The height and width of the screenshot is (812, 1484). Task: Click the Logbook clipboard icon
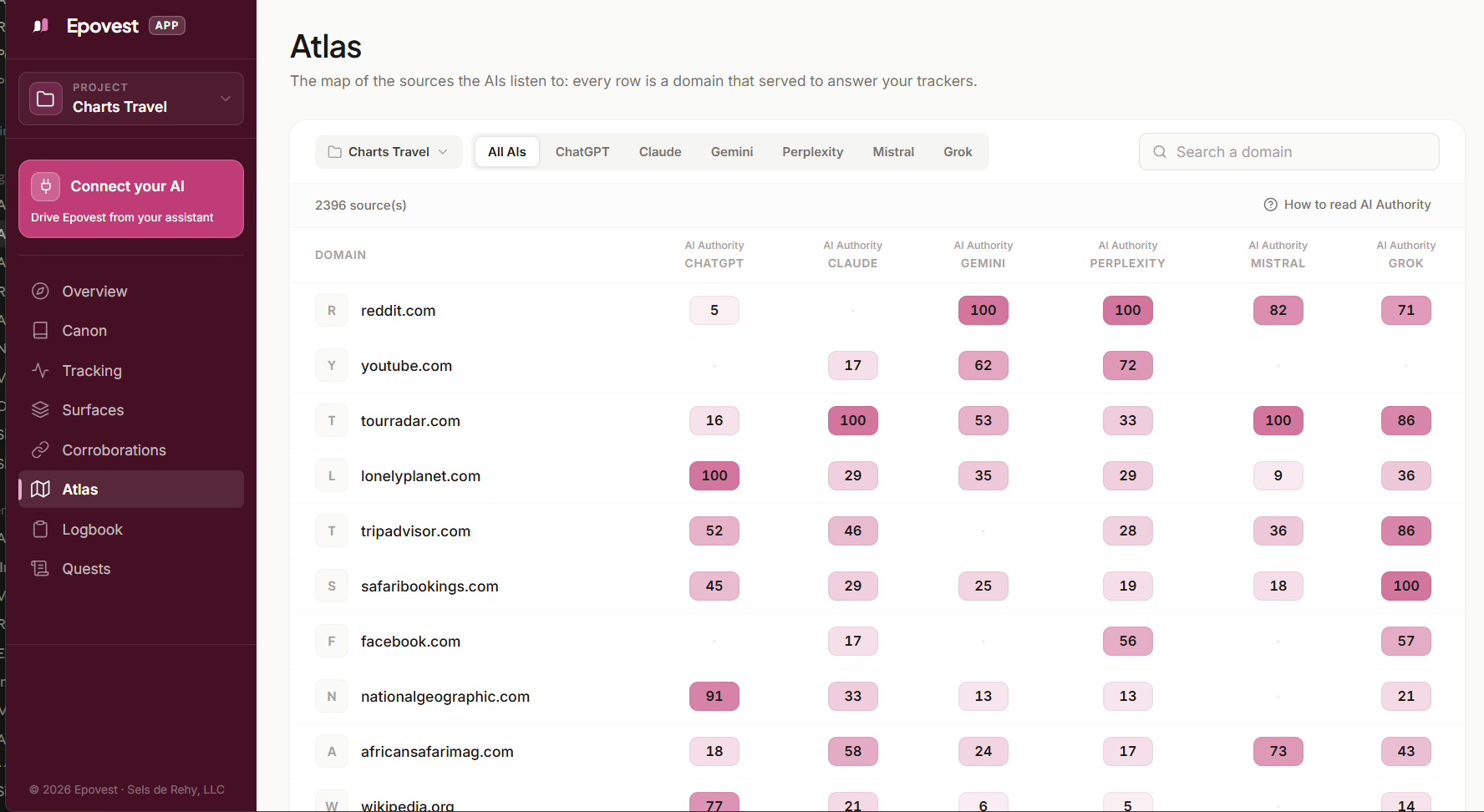tap(40, 529)
